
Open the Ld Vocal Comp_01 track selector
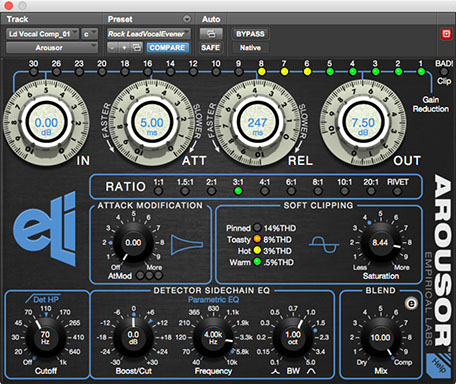pyautogui.click(x=43, y=34)
